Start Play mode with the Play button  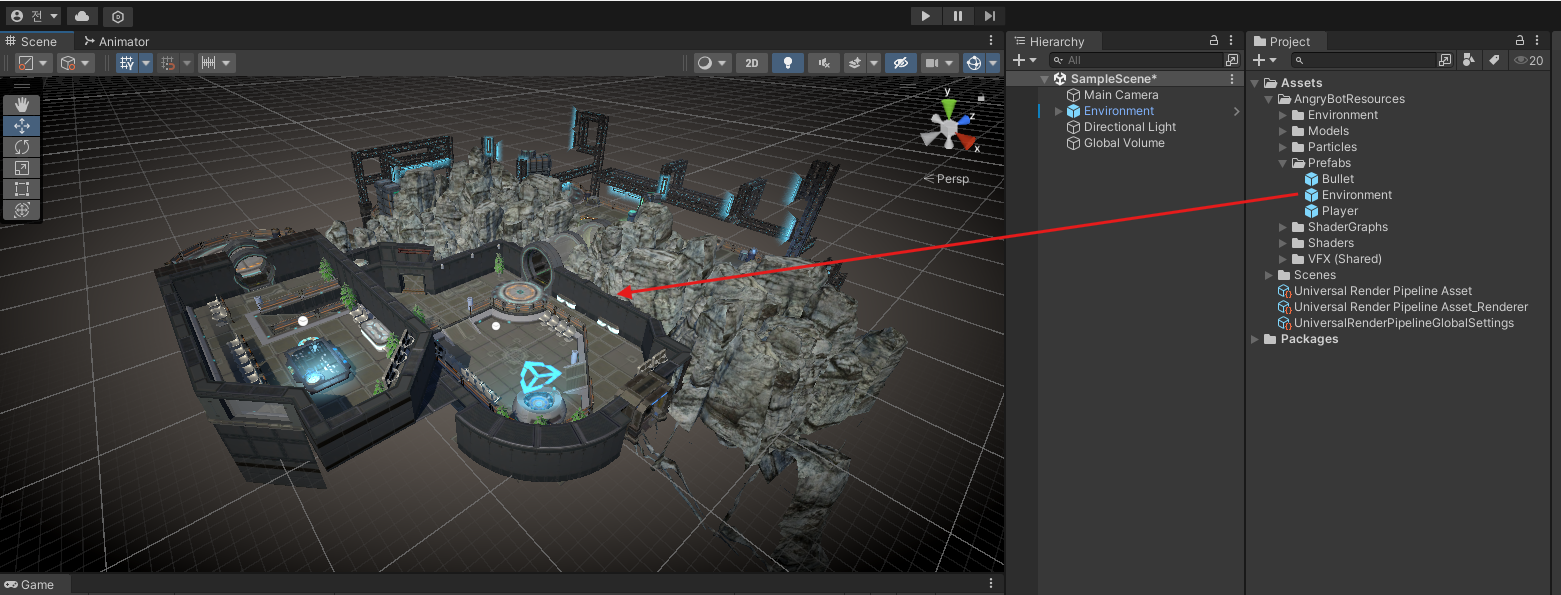(x=926, y=16)
